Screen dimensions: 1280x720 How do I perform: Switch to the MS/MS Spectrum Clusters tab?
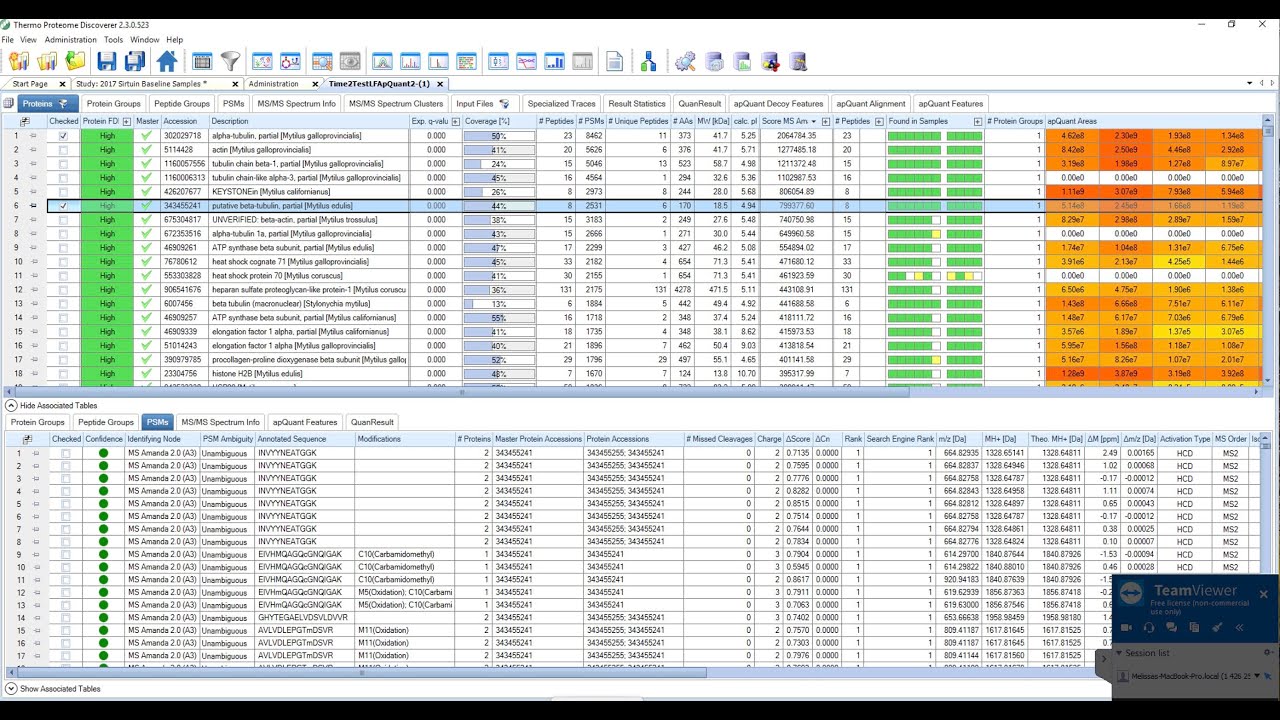point(396,103)
